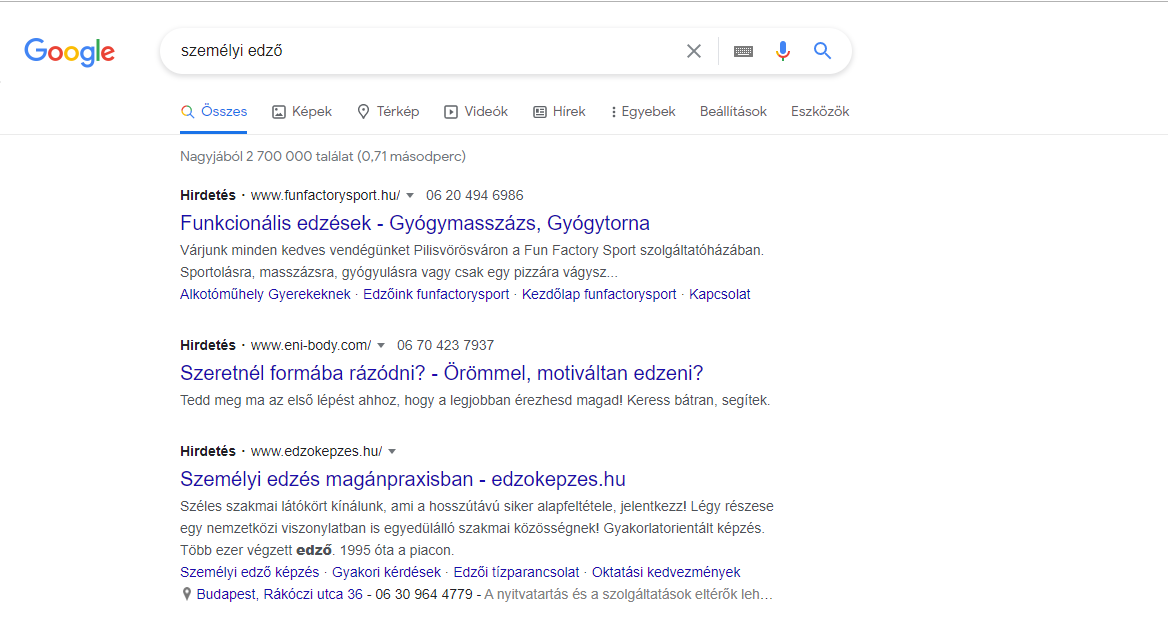Open the Hírek tab
Viewport: 1168px width, 644px height.
[x=559, y=112]
